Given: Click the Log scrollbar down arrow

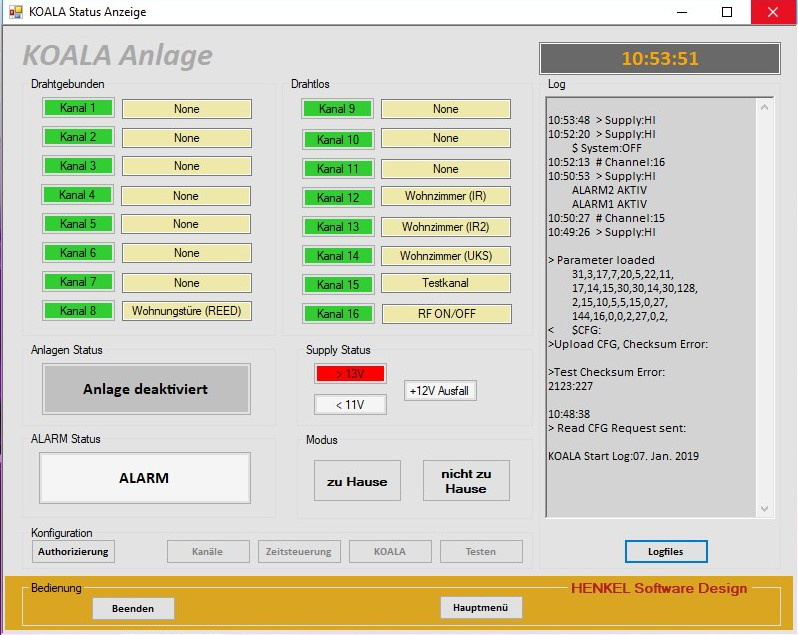Looking at the screenshot, I should coord(765,509).
